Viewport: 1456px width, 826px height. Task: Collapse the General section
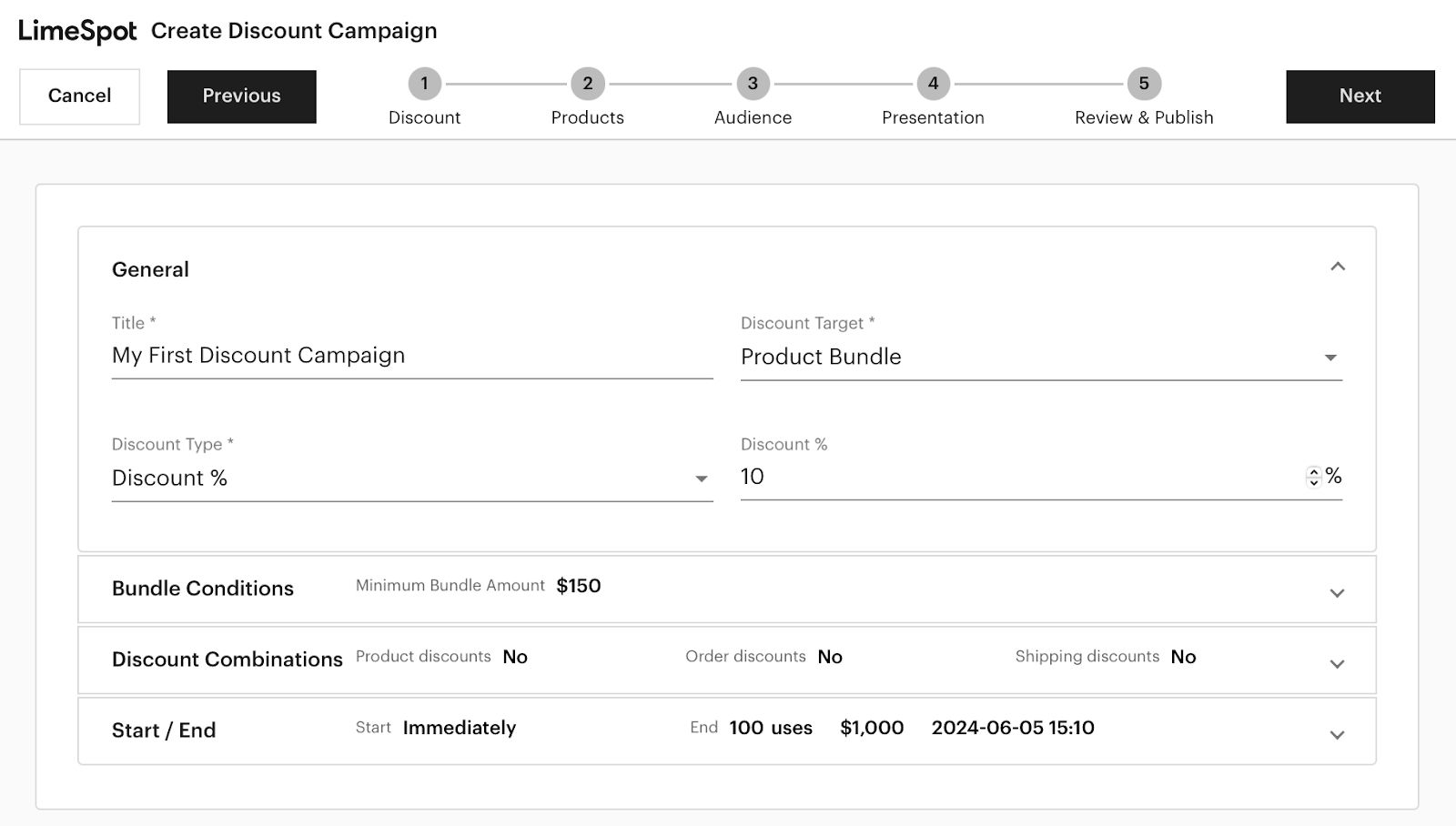point(1337,267)
